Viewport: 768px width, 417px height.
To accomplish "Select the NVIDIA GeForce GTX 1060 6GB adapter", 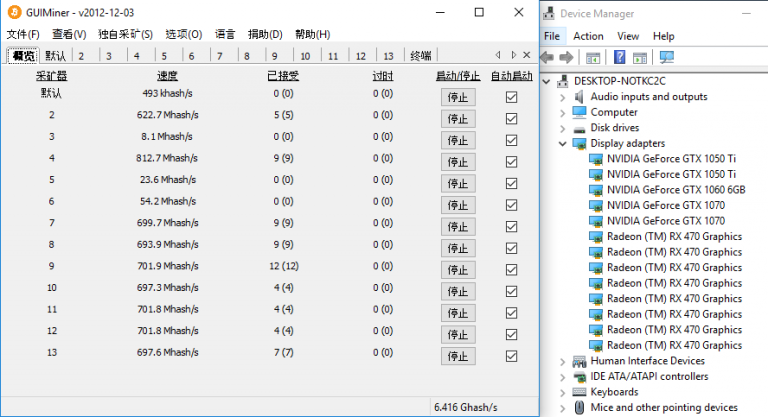I will tap(675, 189).
